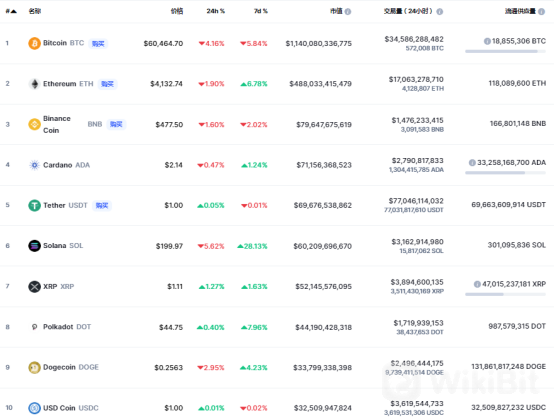Click the Cardano logo icon
This screenshot has height=418, width=554.
click(x=34, y=165)
